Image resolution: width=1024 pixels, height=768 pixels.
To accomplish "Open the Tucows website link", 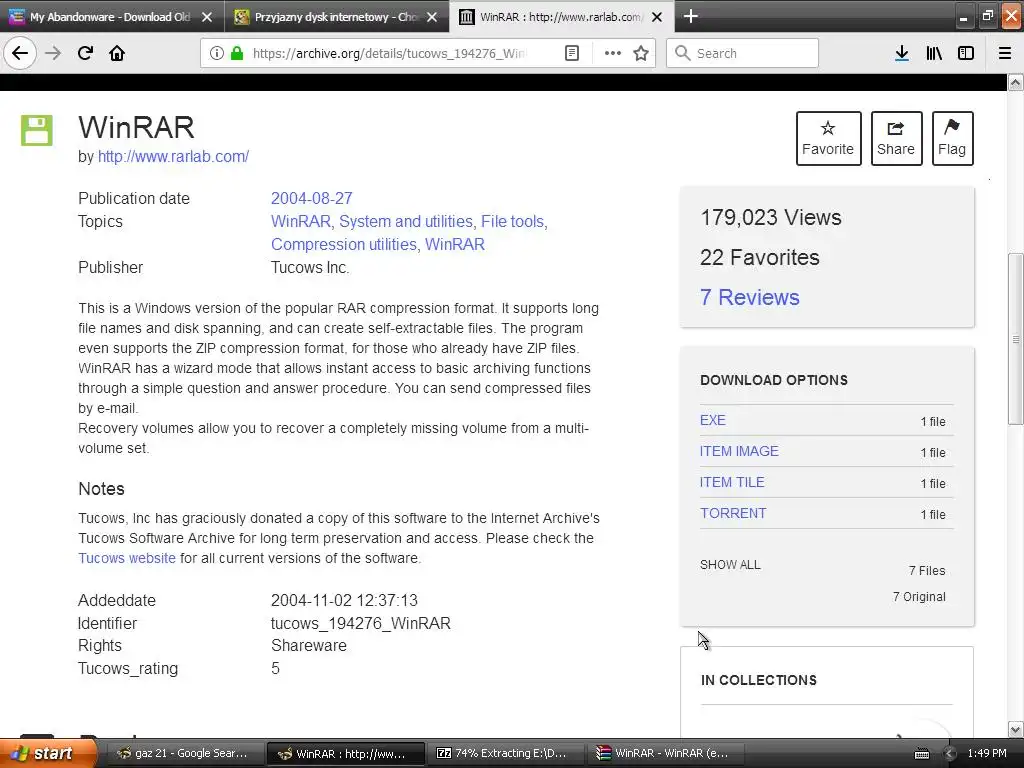I will click(127, 558).
